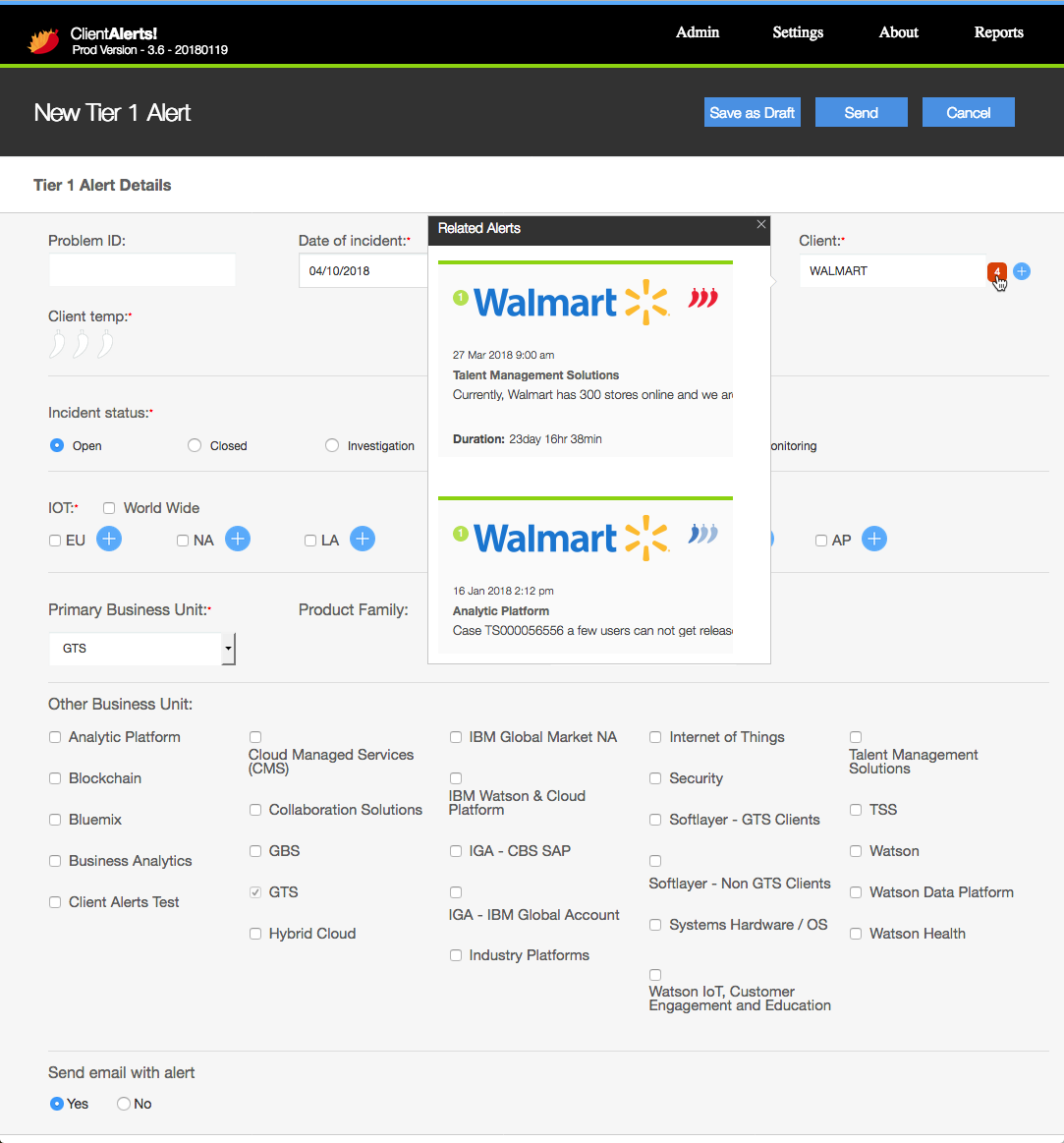Open the Primary Business Unit dropdown
The height and width of the screenshot is (1143, 1064).
142,649
